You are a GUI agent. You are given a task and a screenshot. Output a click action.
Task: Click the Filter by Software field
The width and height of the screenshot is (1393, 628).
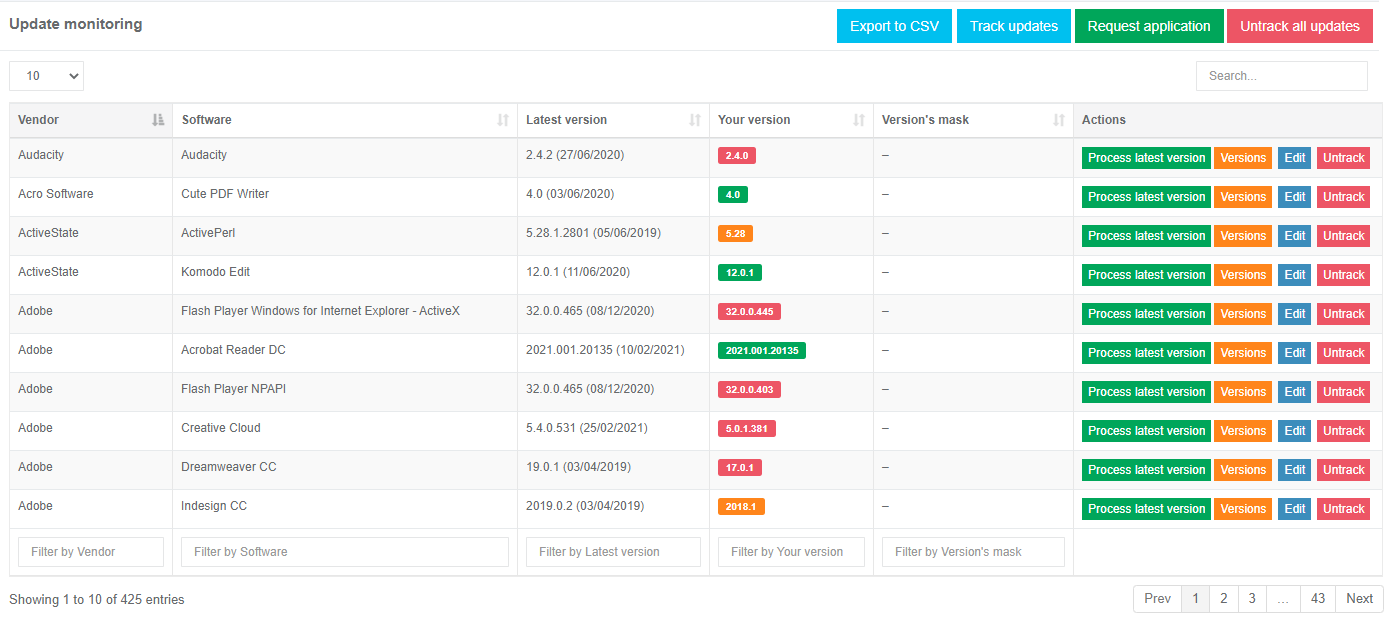pos(345,552)
